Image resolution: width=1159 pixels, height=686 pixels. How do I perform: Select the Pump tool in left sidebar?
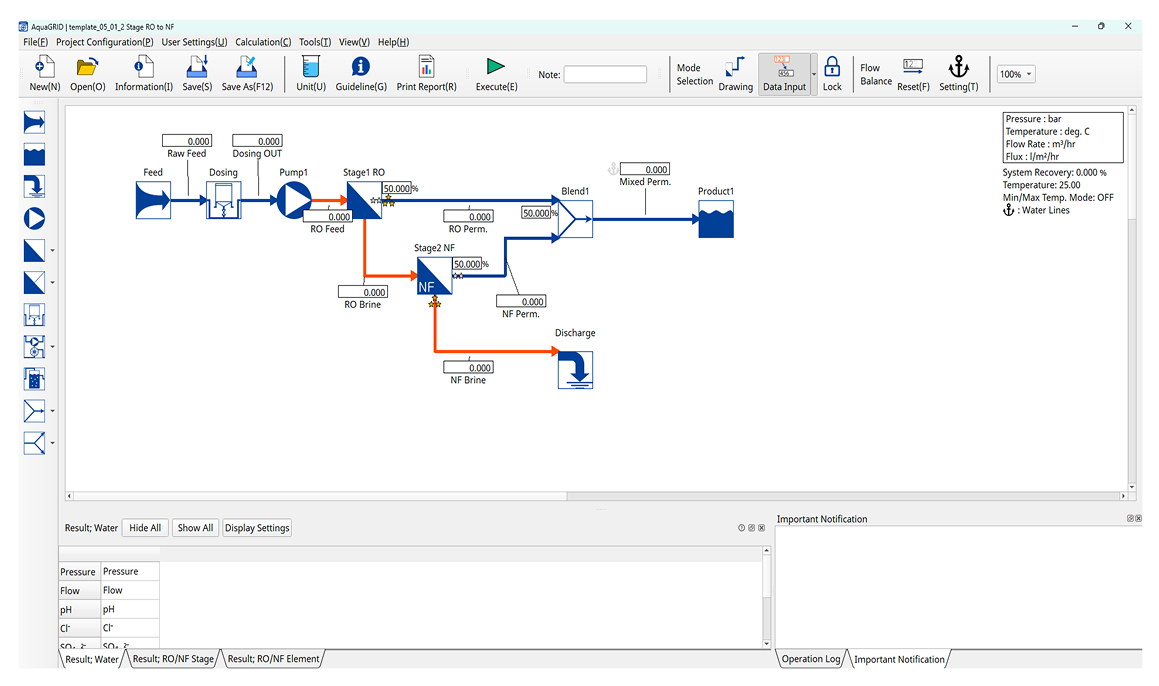[x=34, y=219]
